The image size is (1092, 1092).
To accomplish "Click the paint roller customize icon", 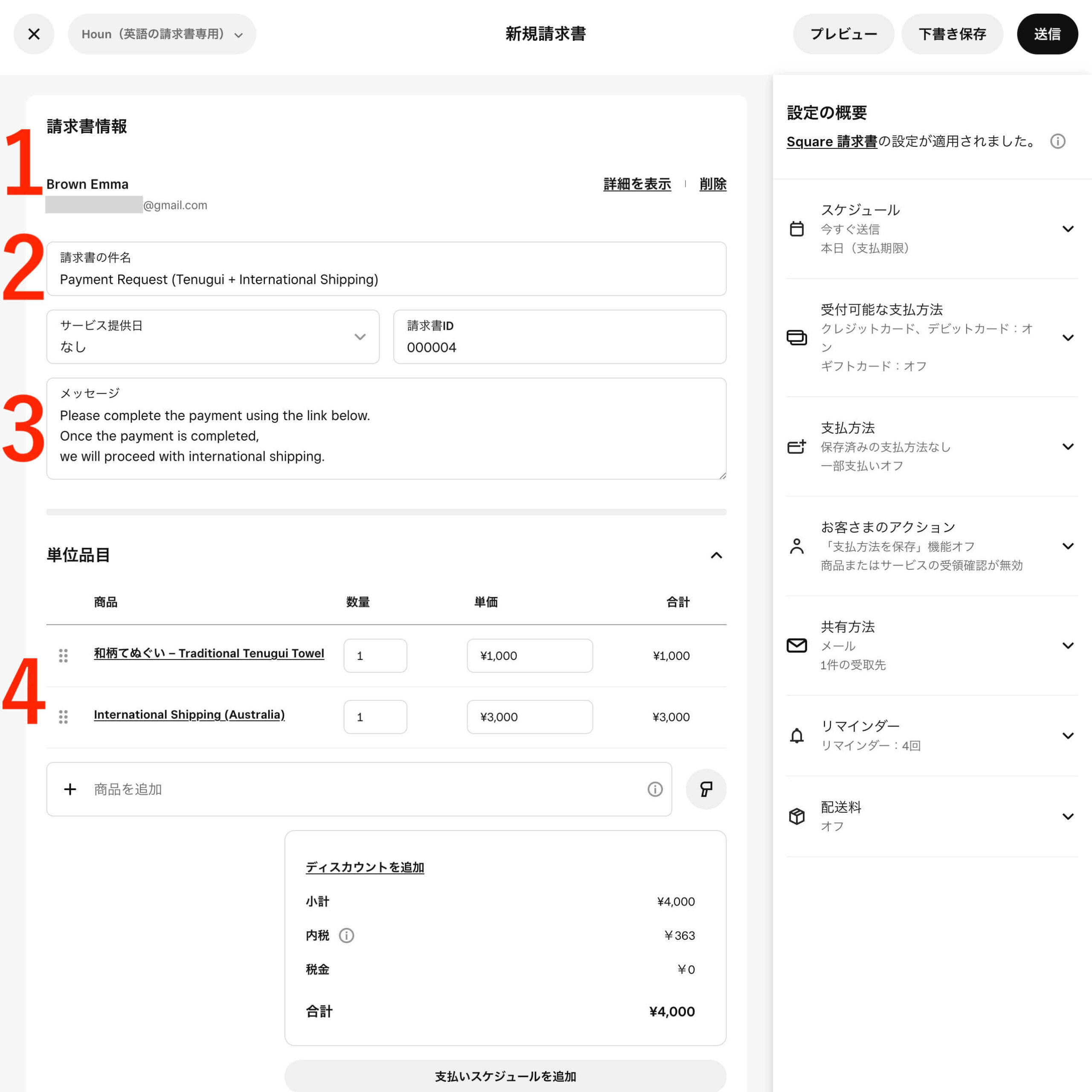I will 706,789.
